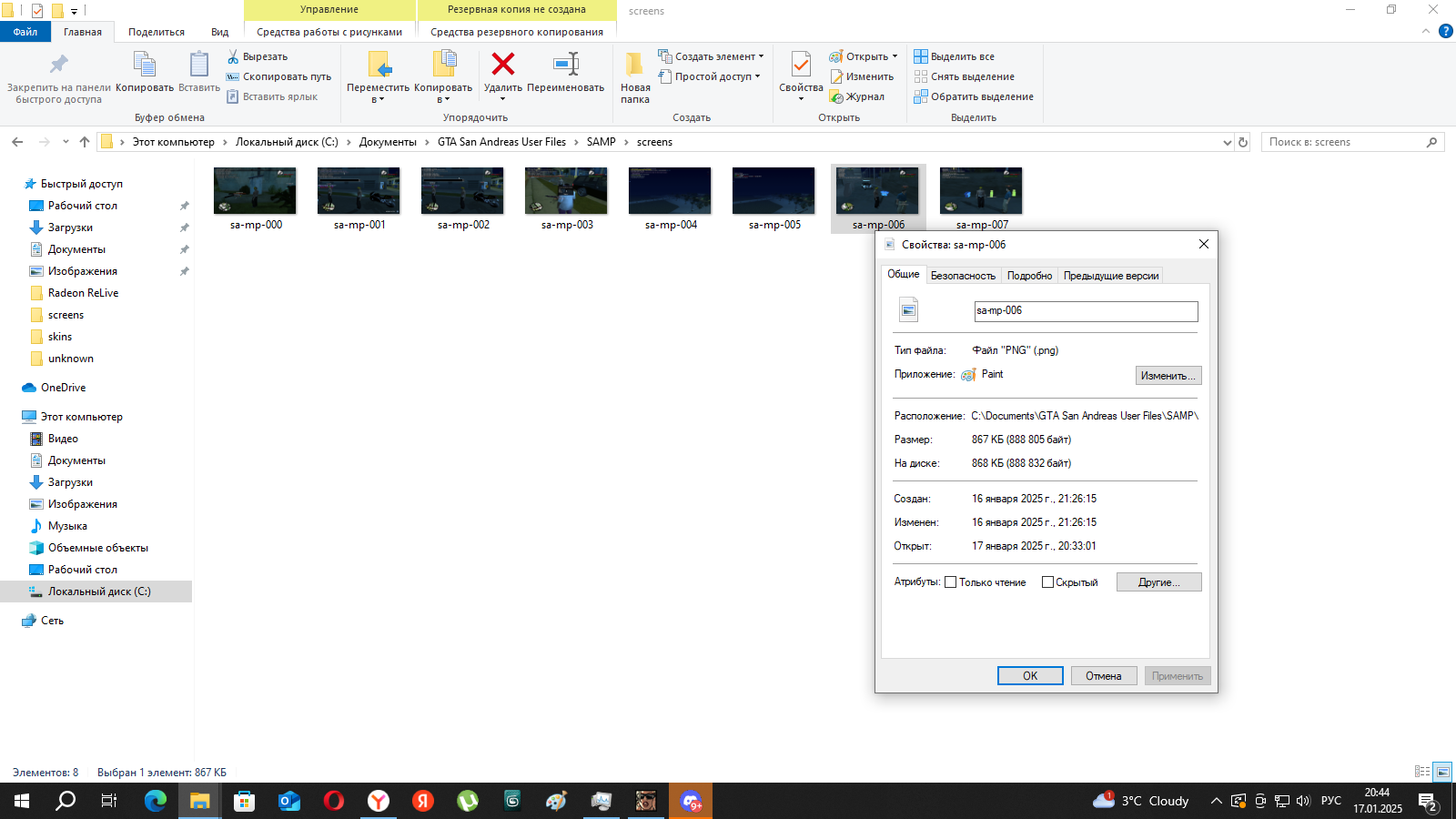Click the Select all (Выделить все) icon
This screenshot has height=819, width=1456.
click(921, 56)
